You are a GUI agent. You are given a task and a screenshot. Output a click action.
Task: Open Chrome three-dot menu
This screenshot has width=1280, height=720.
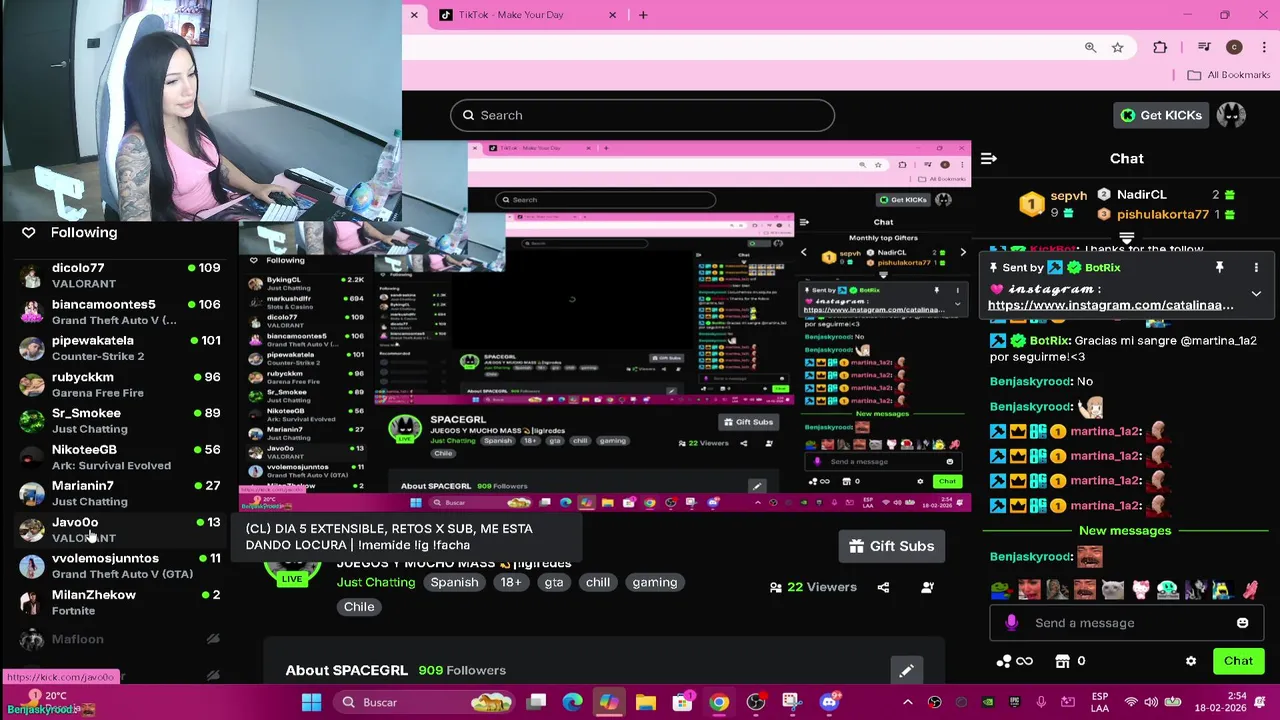pos(1264,47)
